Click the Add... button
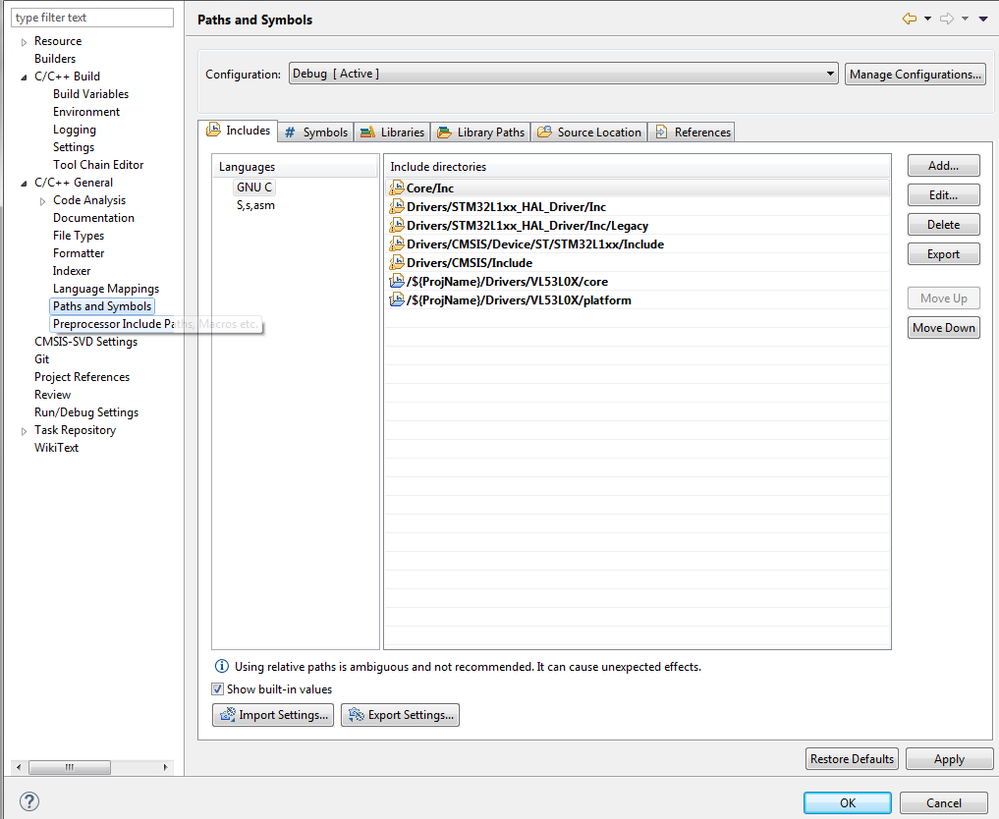 click(944, 166)
